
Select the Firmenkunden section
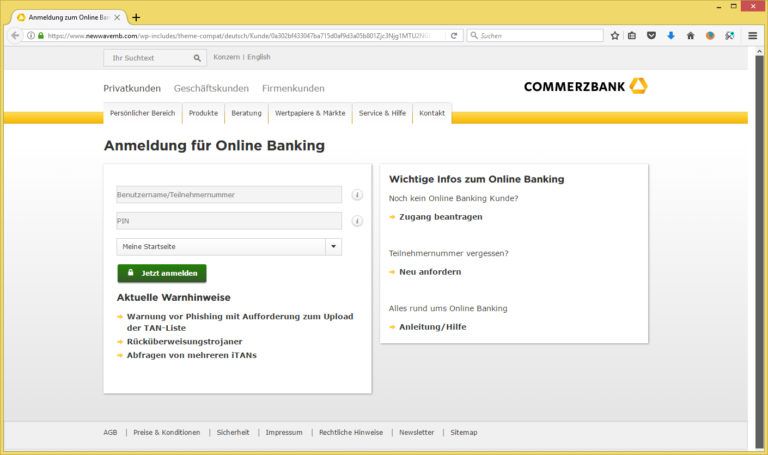293,89
